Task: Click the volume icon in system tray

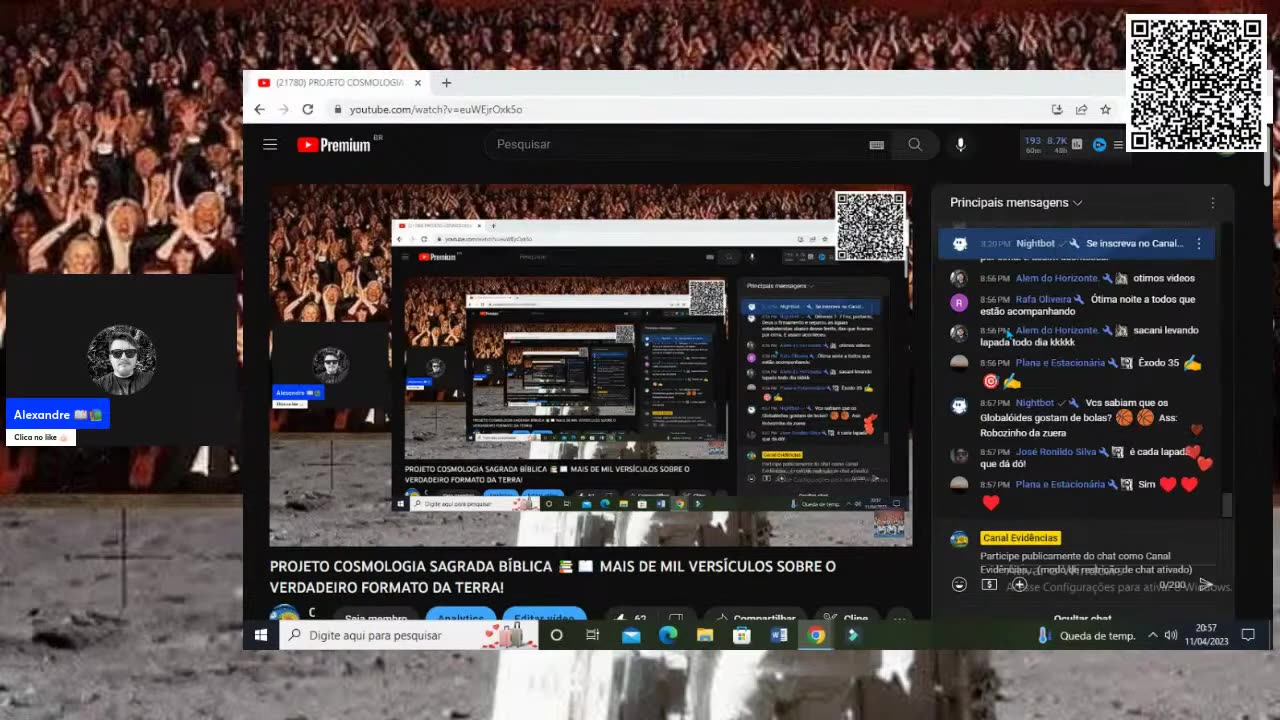Action: tap(1171, 635)
